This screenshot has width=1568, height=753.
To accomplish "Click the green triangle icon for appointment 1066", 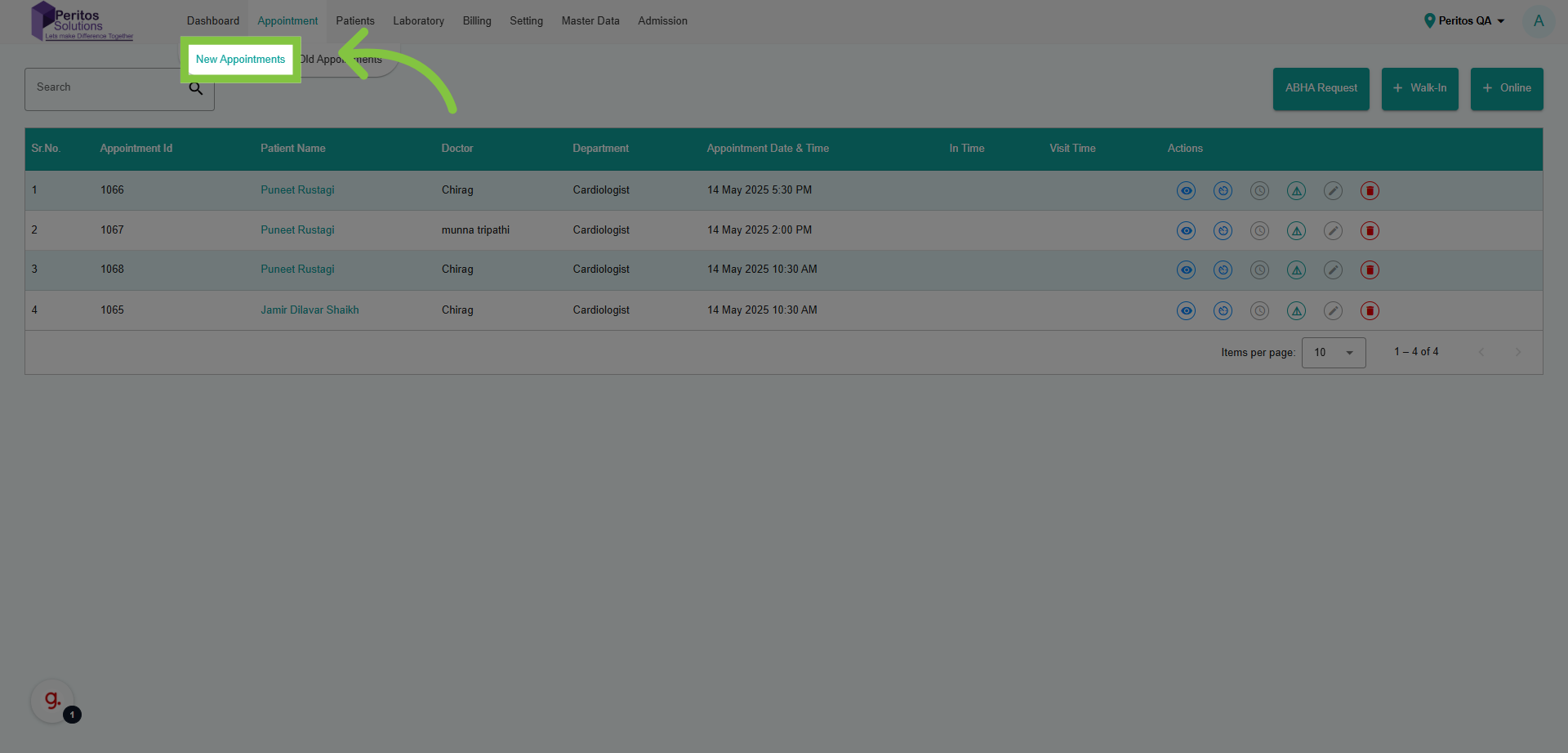I will (1296, 191).
